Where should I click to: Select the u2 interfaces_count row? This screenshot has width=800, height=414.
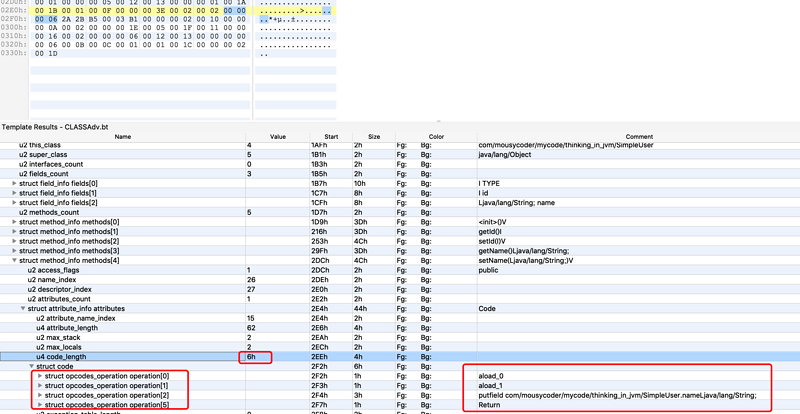pos(400,164)
